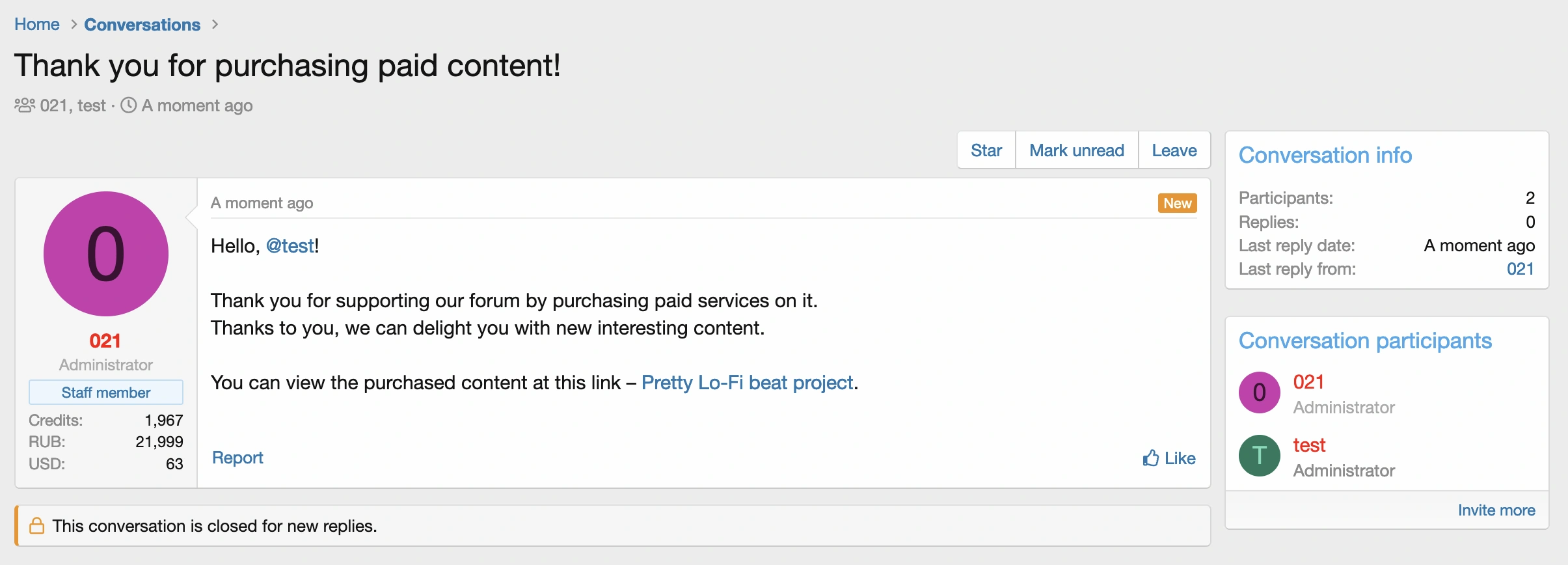
Task: Click the orange lock icon in closed notice
Action: (x=37, y=526)
